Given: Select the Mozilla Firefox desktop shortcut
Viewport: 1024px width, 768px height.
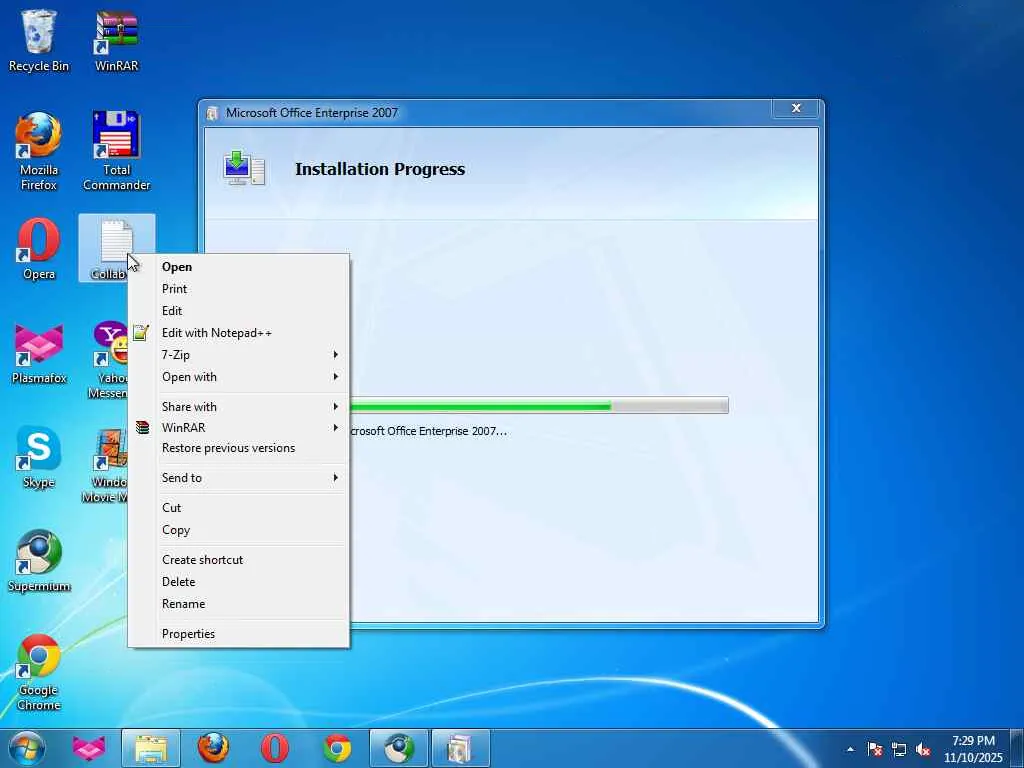Looking at the screenshot, I should tap(39, 152).
